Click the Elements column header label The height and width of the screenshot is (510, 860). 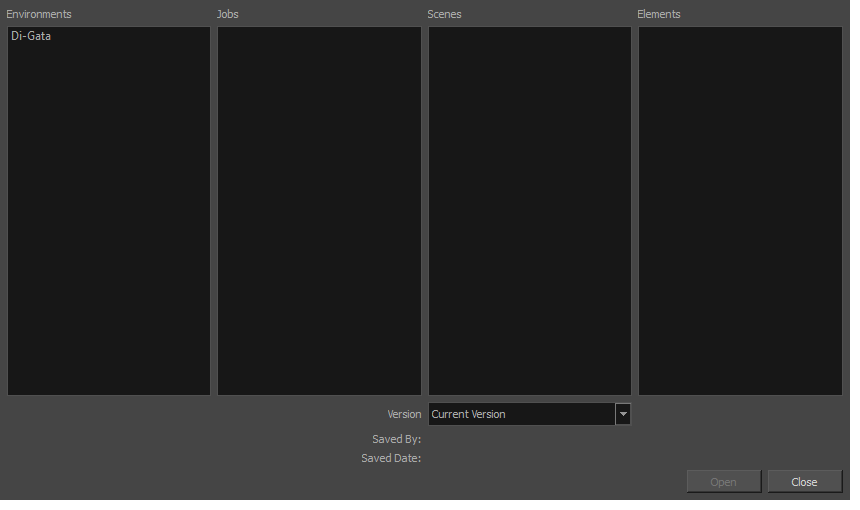click(659, 14)
